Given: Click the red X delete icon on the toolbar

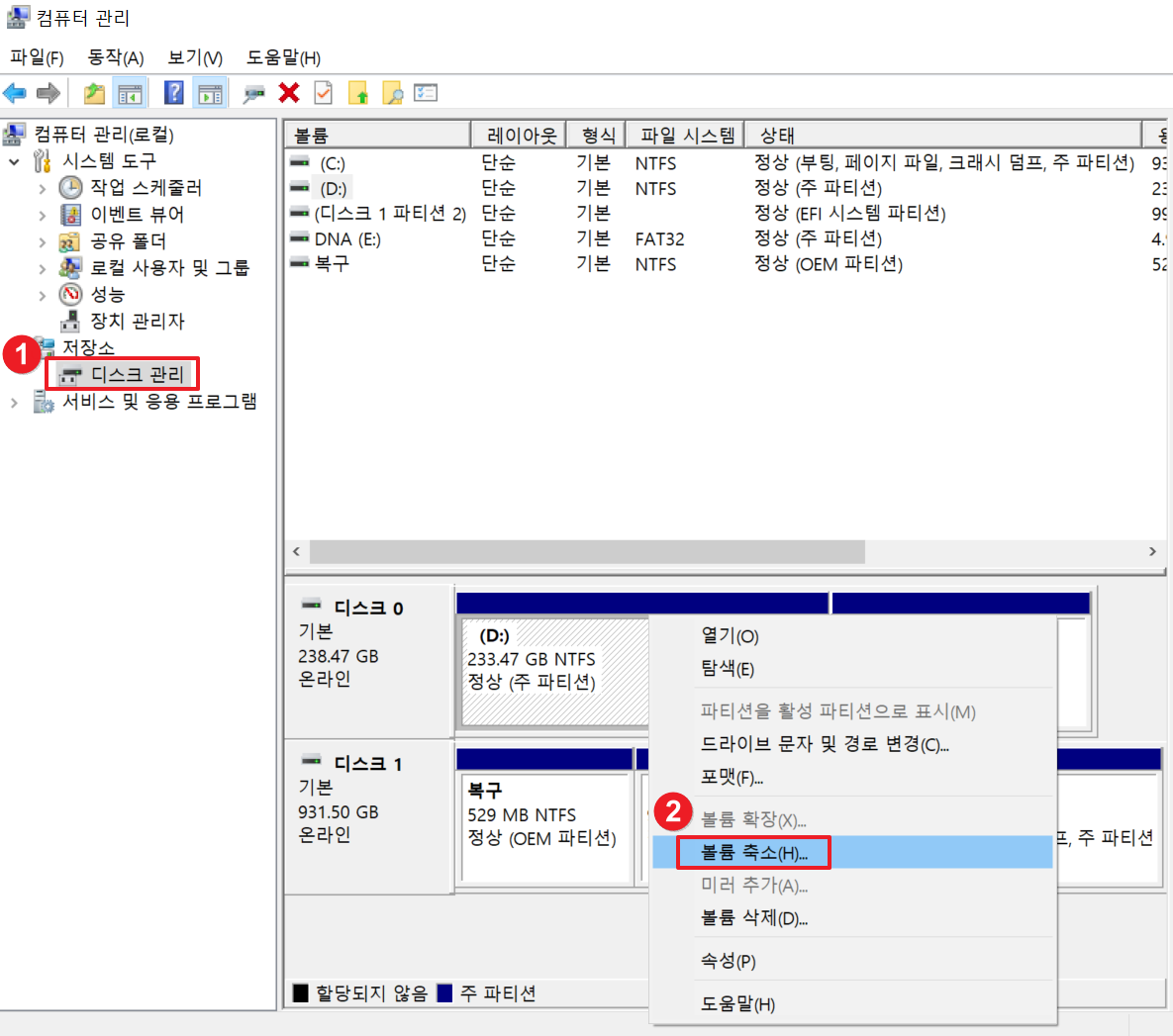Looking at the screenshot, I should click(287, 92).
